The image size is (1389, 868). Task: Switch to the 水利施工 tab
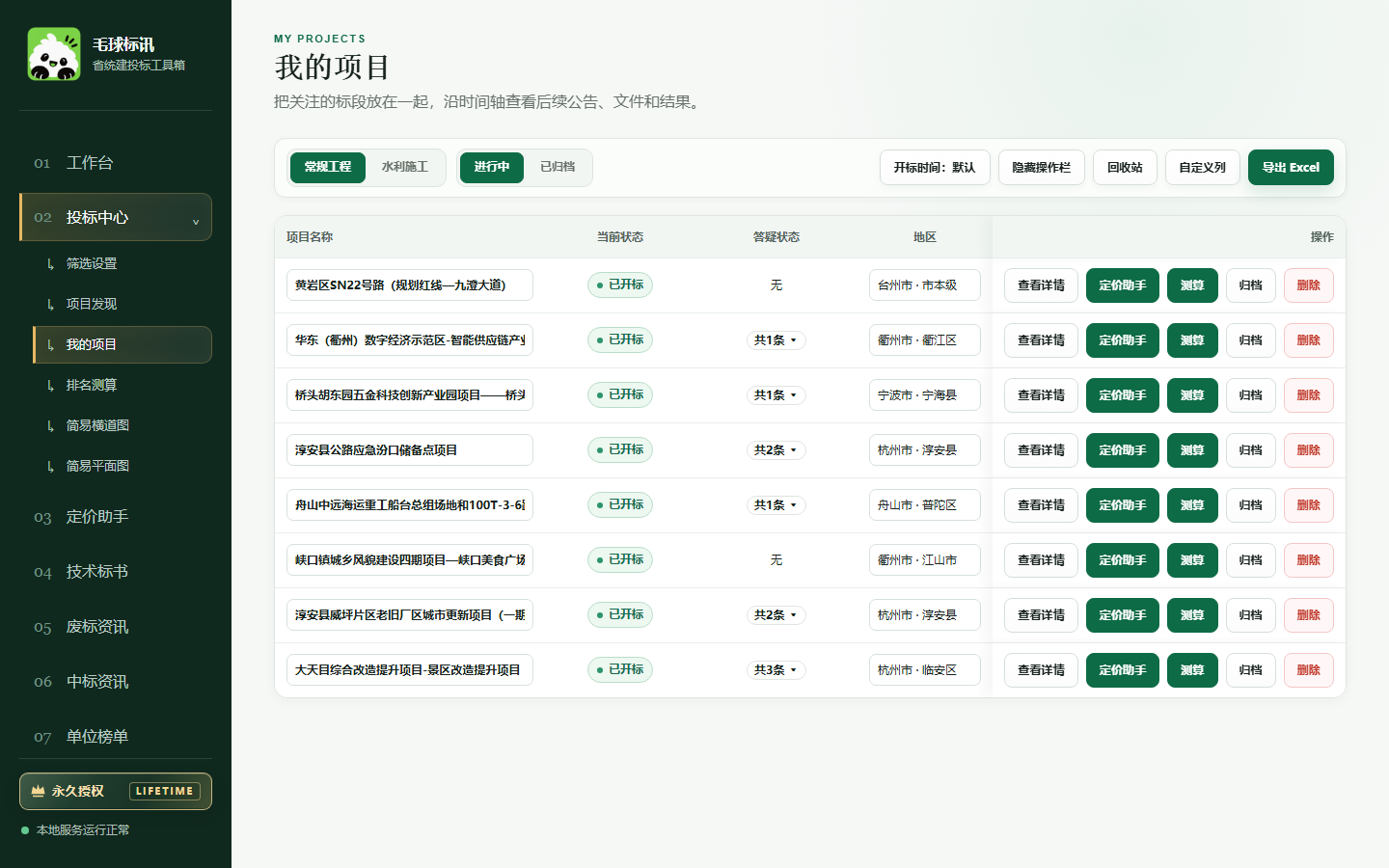click(405, 167)
